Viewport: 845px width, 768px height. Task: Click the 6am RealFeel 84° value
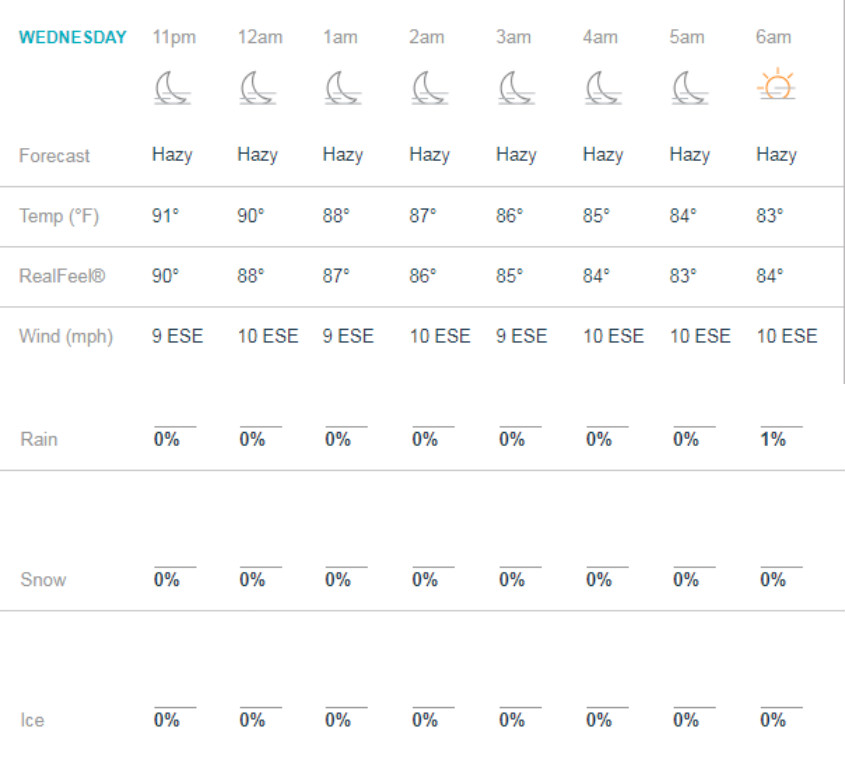point(770,276)
